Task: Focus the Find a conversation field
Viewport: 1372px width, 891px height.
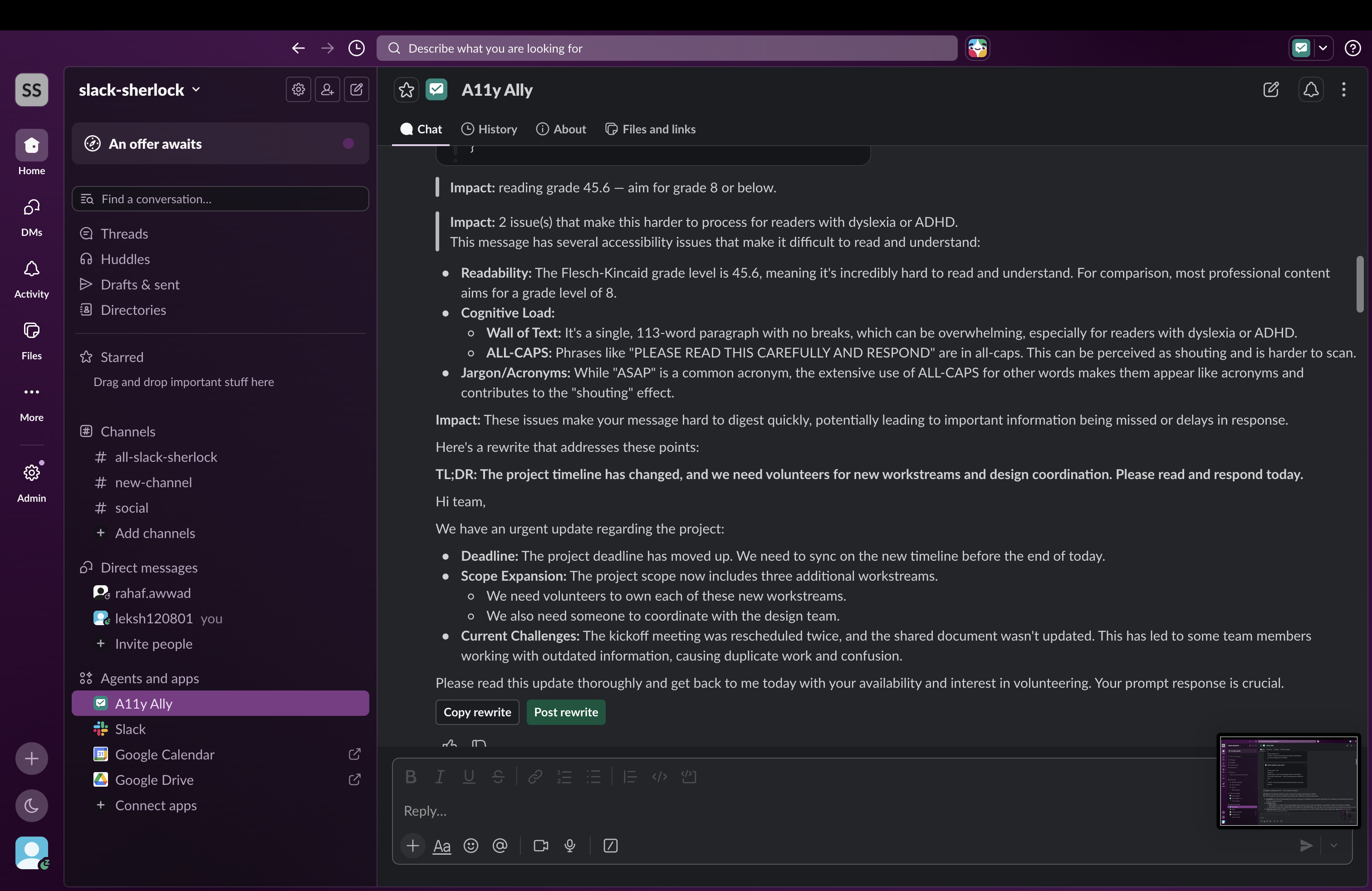Action: click(x=220, y=199)
